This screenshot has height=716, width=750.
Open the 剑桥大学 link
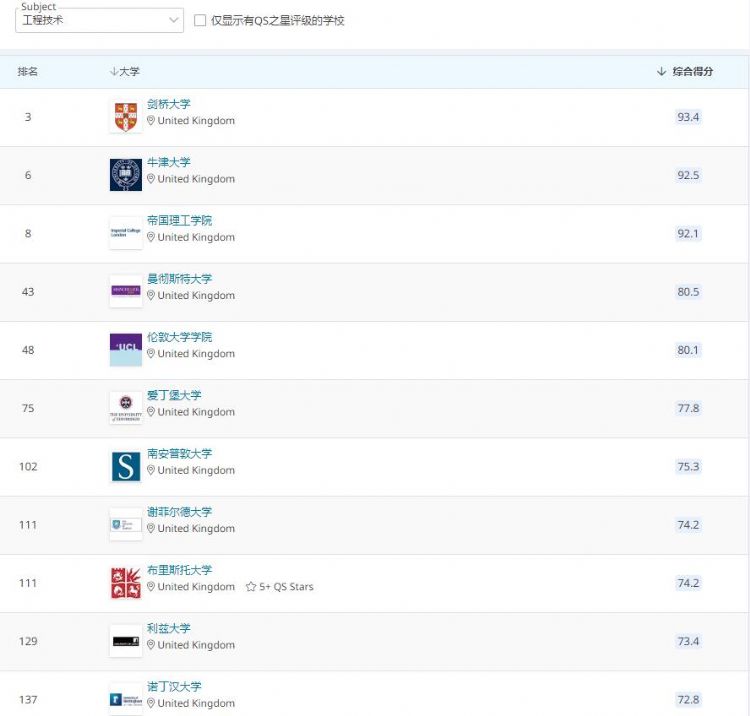coord(168,104)
